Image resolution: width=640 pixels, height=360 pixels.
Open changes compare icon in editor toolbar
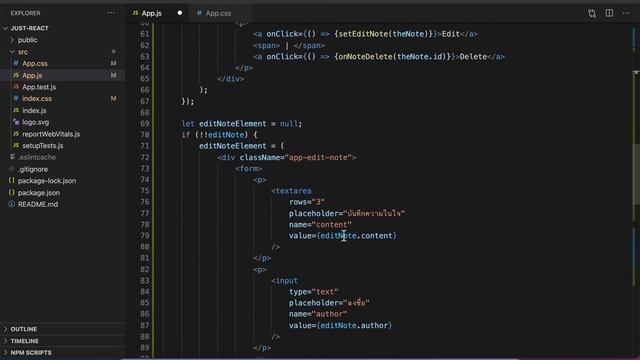point(592,13)
